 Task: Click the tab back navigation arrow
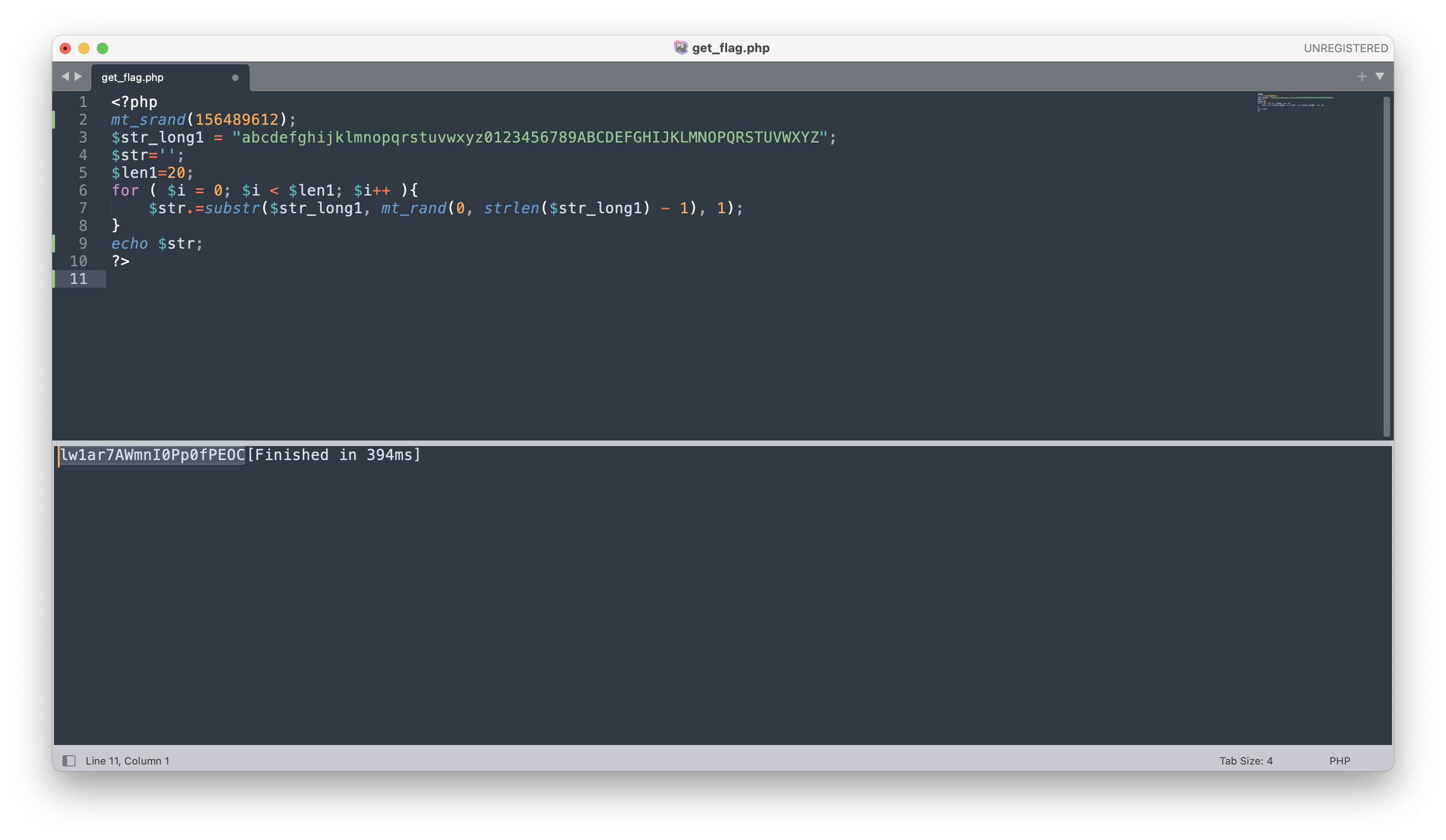tap(65, 76)
